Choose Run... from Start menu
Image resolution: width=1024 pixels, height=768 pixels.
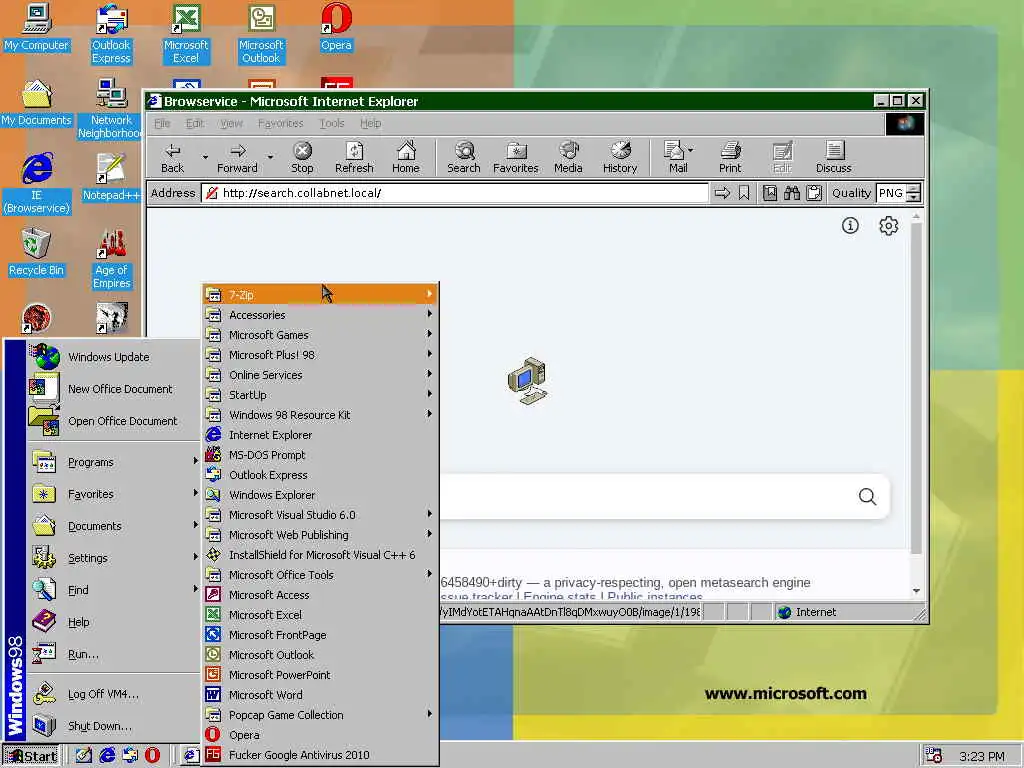[x=114, y=654]
